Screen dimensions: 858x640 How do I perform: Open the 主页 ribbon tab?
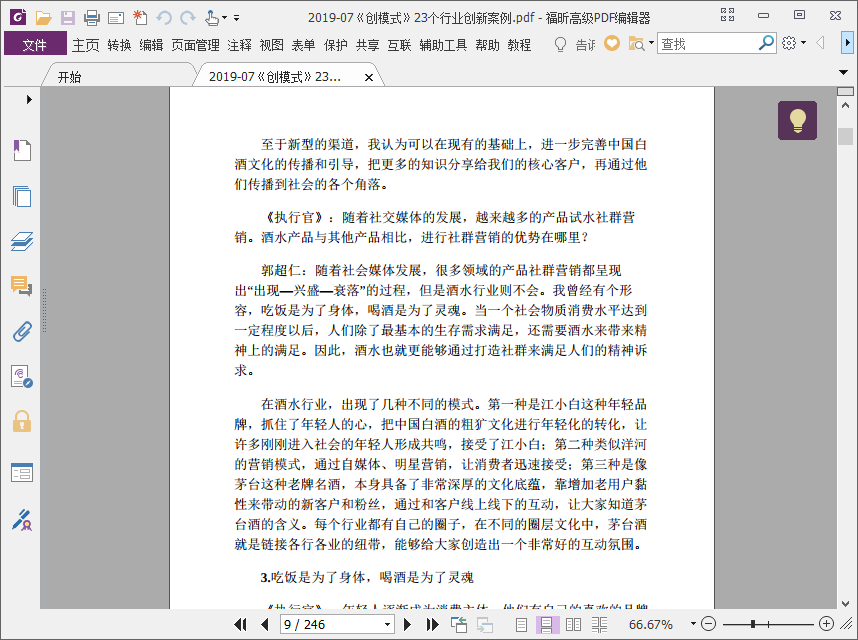coord(86,45)
